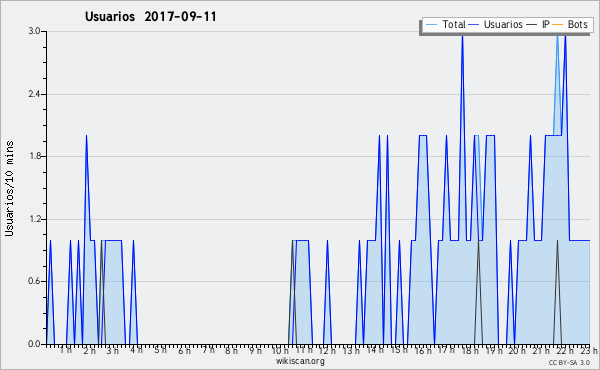600x370 pixels.
Task: Click the y-axis value 1.2
Action: point(34,219)
